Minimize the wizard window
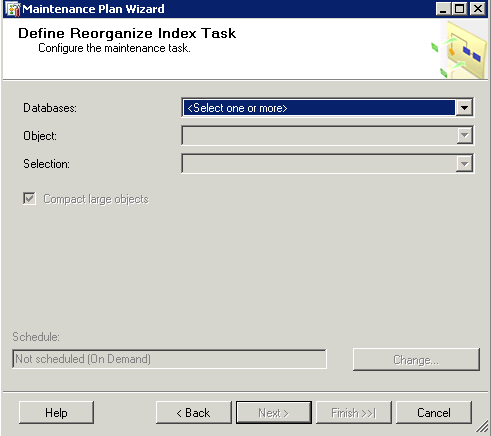 443,9
